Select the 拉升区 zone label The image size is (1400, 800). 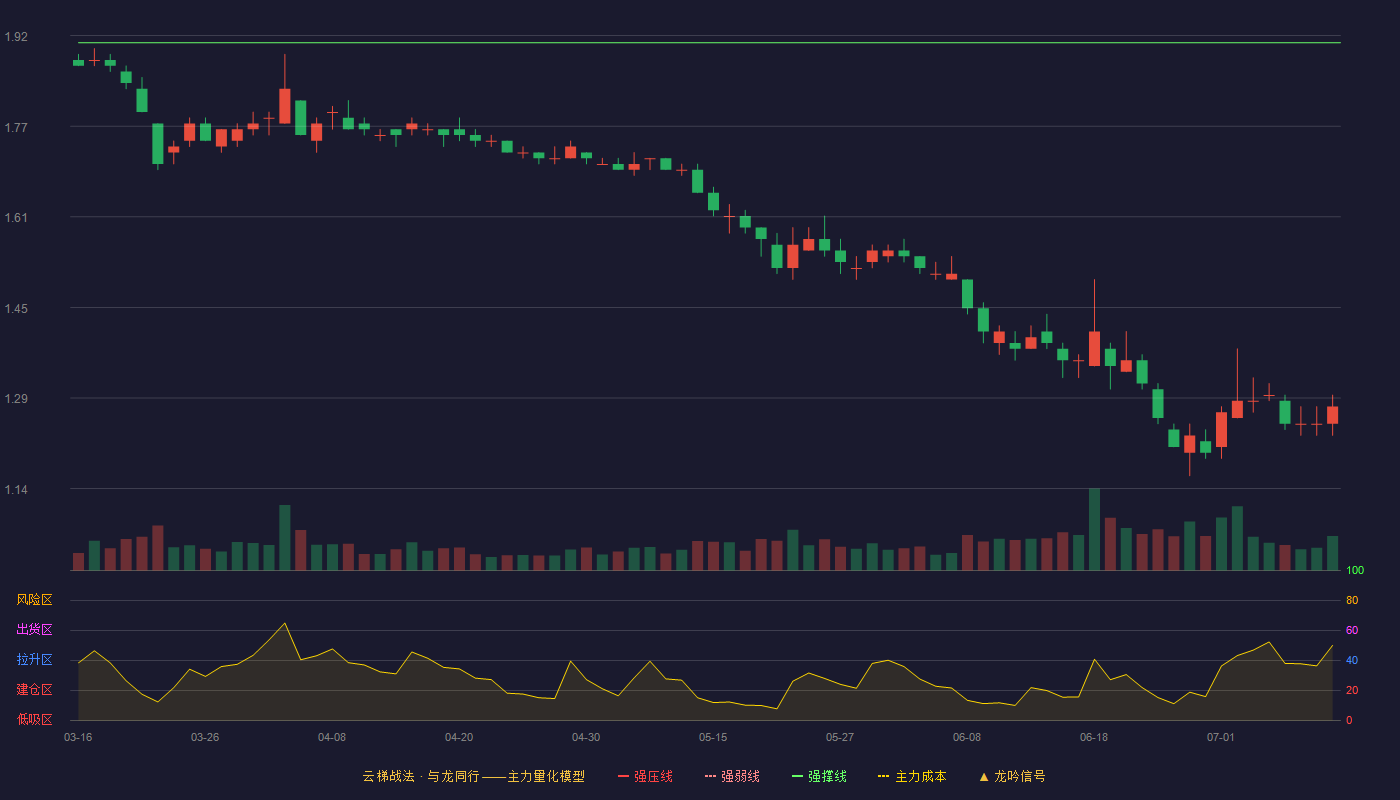(34, 660)
